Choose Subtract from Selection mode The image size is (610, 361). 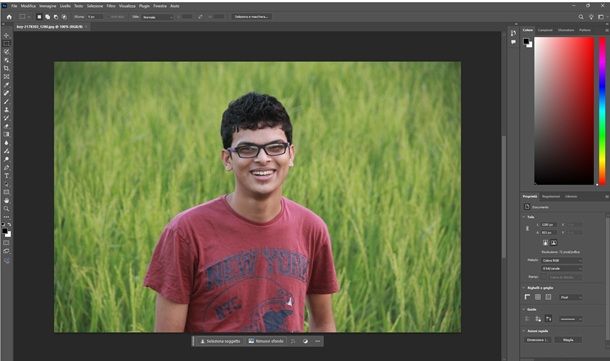tap(56, 17)
